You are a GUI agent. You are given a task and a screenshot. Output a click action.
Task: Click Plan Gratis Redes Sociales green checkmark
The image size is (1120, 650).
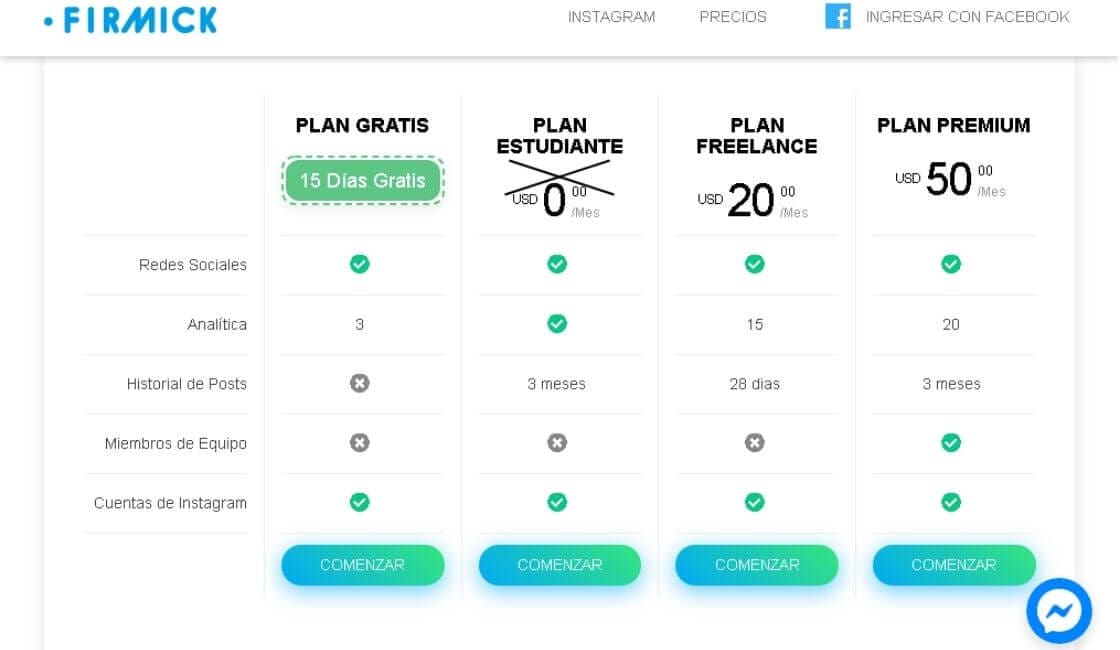click(x=360, y=264)
